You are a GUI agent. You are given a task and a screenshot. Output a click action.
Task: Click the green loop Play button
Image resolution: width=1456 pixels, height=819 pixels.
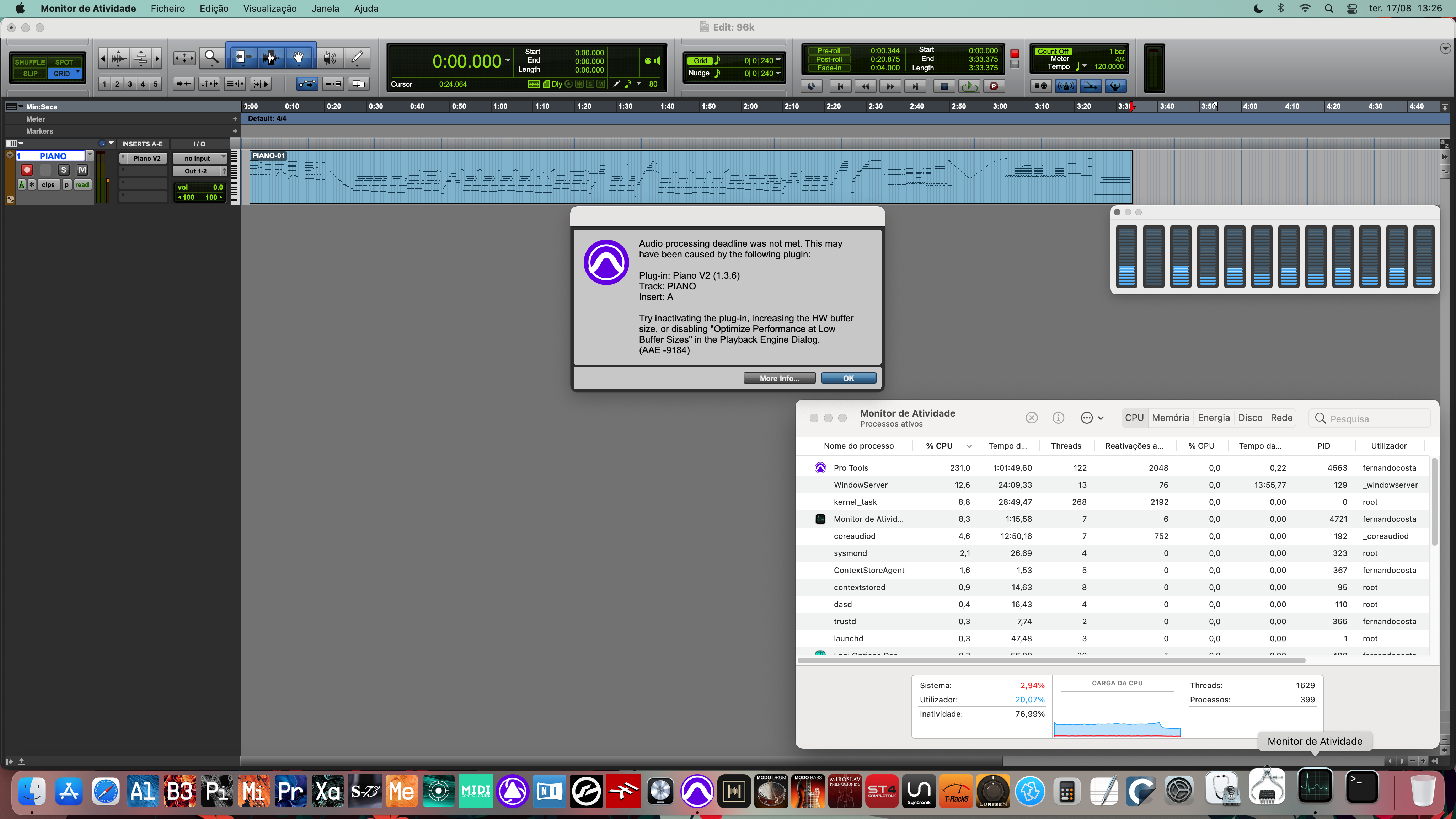(x=969, y=86)
